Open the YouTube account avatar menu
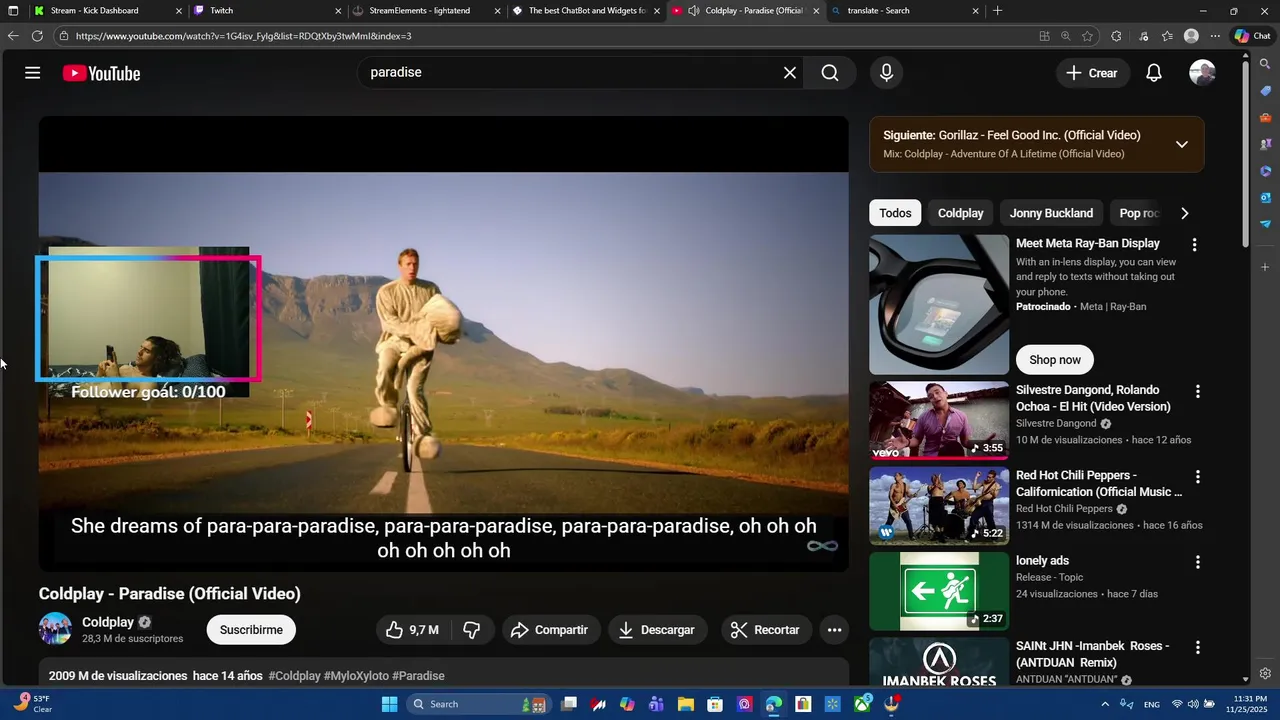This screenshot has width=1280, height=720. [1202, 73]
